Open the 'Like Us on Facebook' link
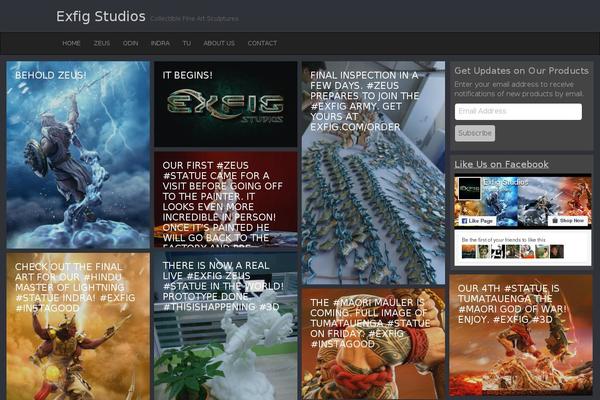 tap(501, 165)
